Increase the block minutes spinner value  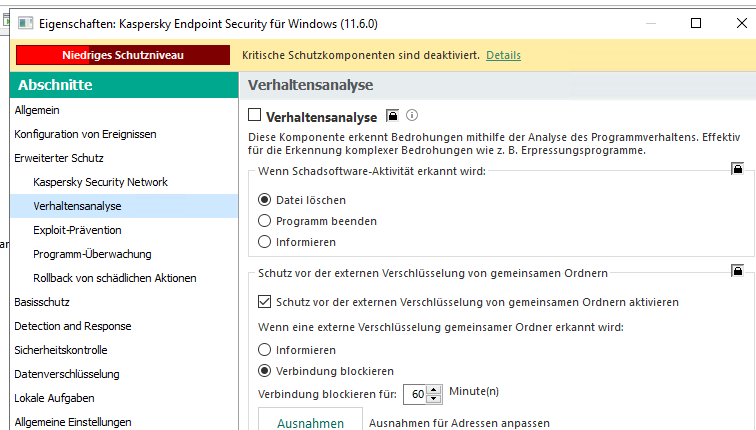tap(434, 389)
